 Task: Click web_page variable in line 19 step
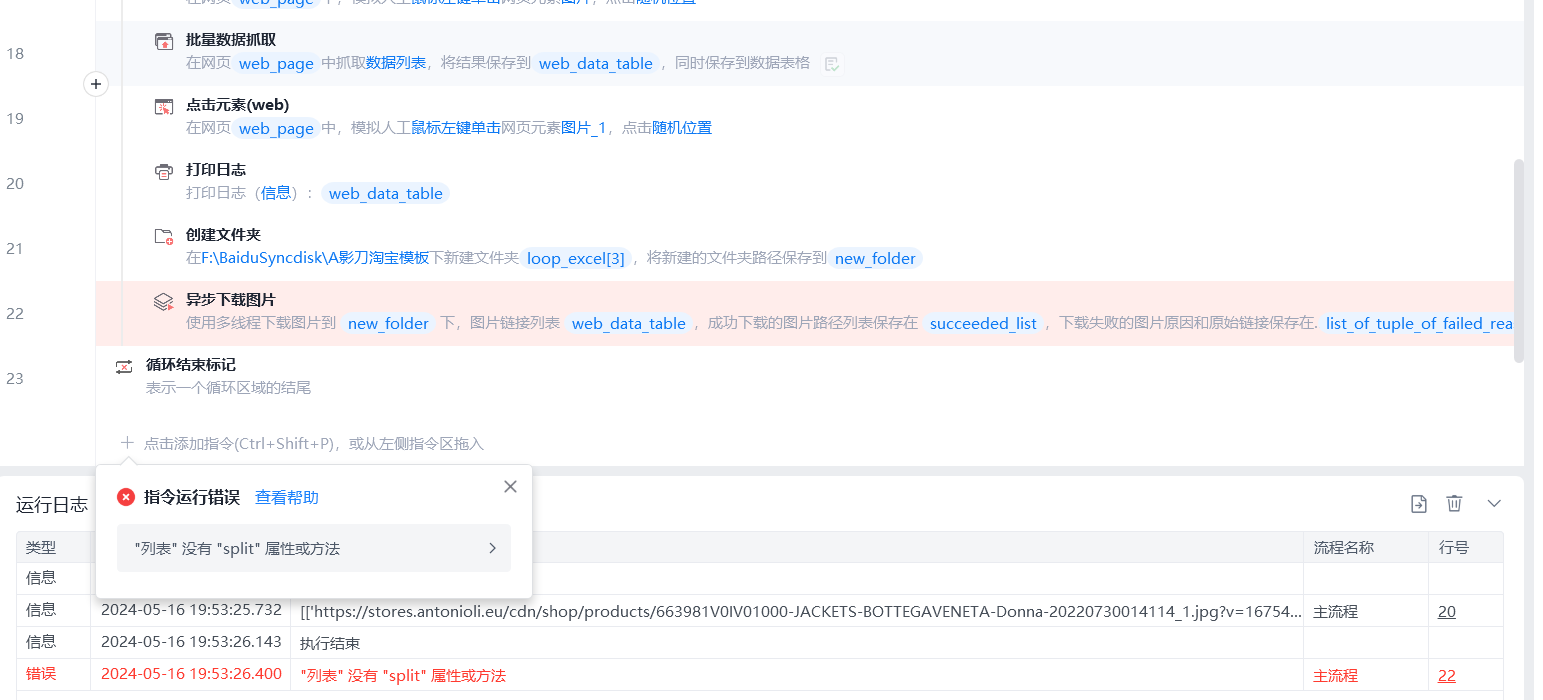click(x=276, y=129)
